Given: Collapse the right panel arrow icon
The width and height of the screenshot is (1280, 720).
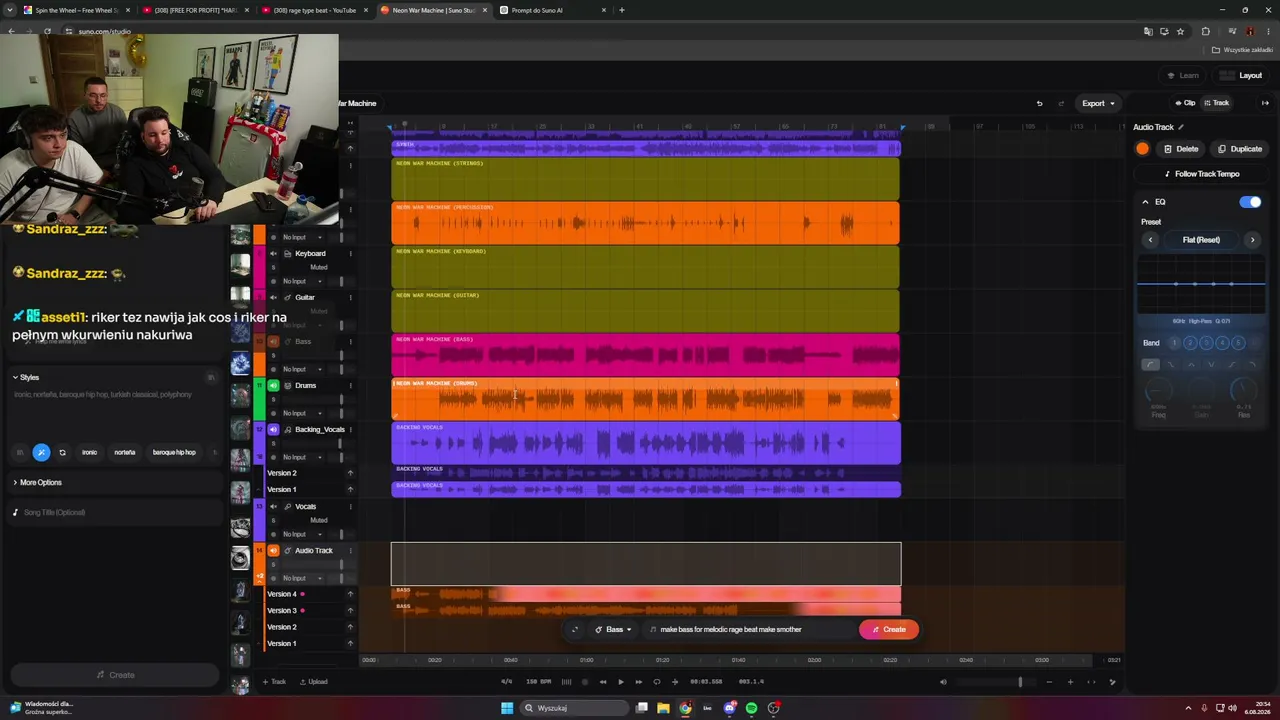Looking at the screenshot, I should pyautogui.click(x=1265, y=103).
